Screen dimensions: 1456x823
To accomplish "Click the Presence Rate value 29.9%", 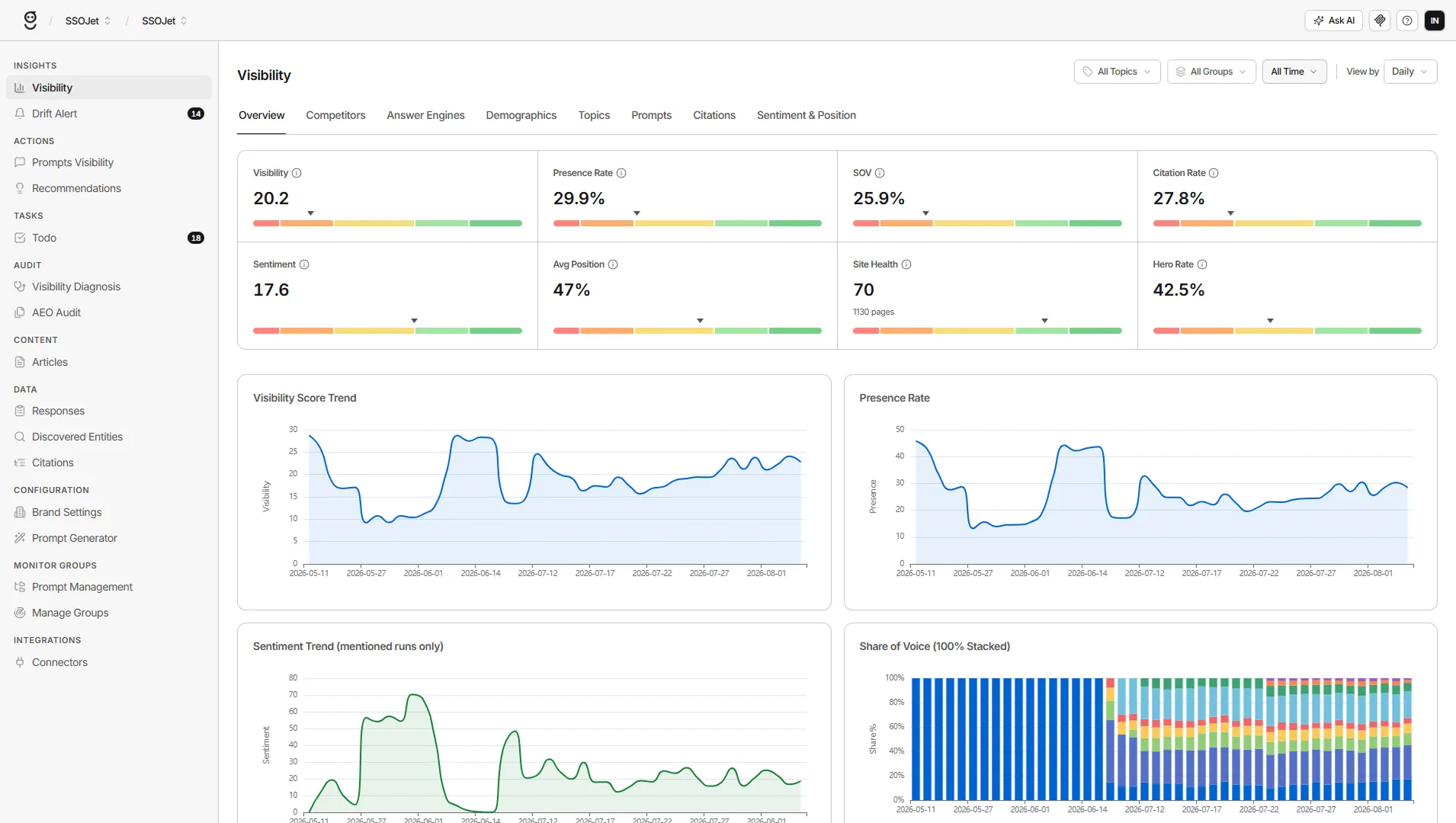I will point(579,198).
